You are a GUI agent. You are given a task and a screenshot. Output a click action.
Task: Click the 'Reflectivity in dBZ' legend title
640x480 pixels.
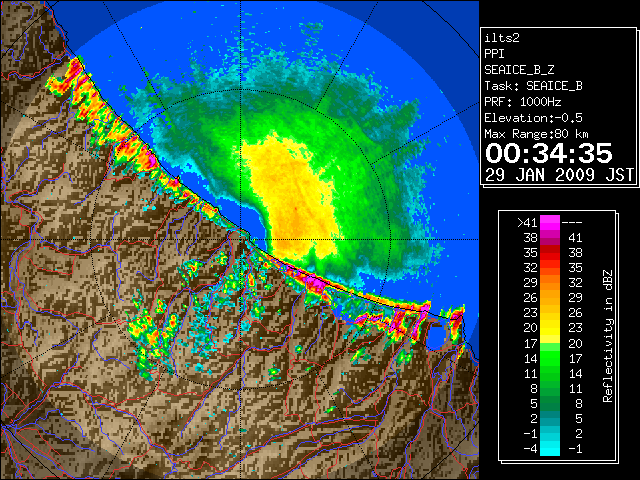tap(608, 336)
